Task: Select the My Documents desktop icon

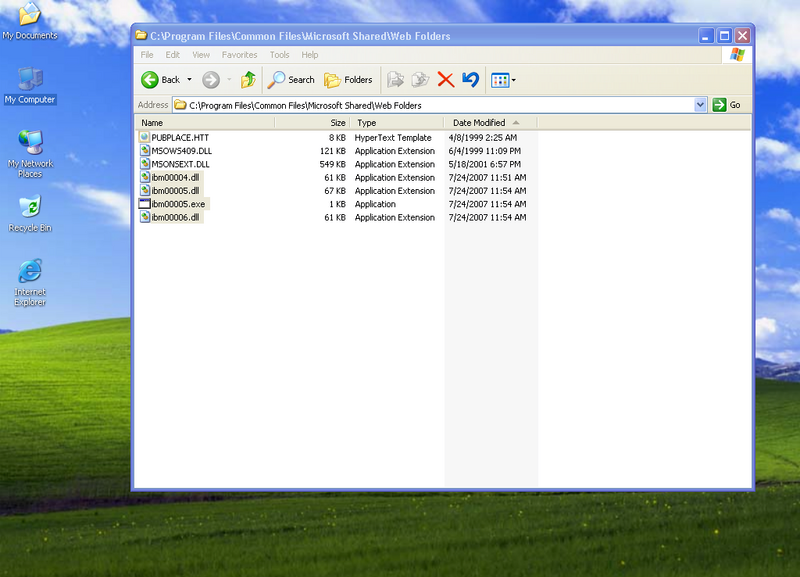Action: 30,21
